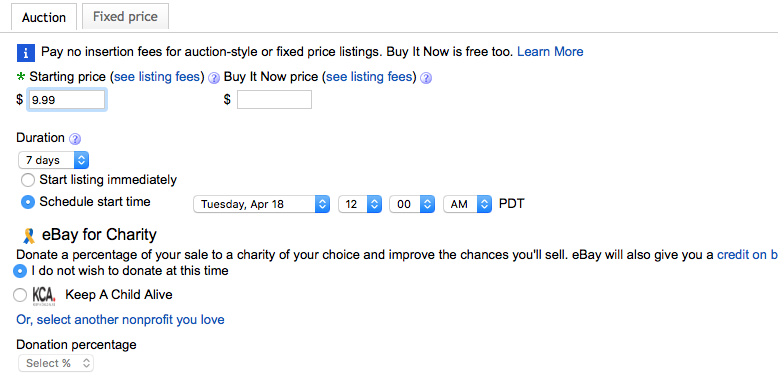Image resolution: width=778 pixels, height=388 pixels.
Task: Open the Tuesday, Apr 18 date dropdown
Action: click(261, 204)
